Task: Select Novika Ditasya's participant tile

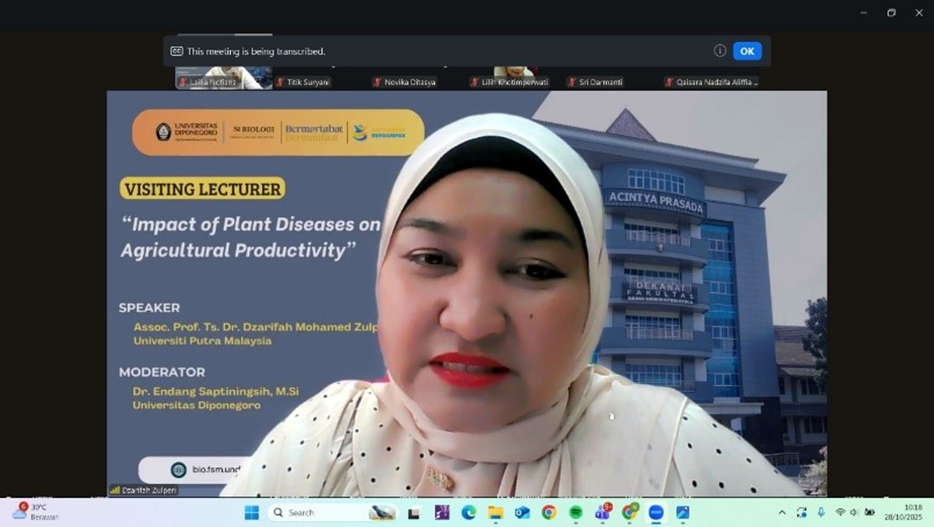Action: pyautogui.click(x=404, y=82)
